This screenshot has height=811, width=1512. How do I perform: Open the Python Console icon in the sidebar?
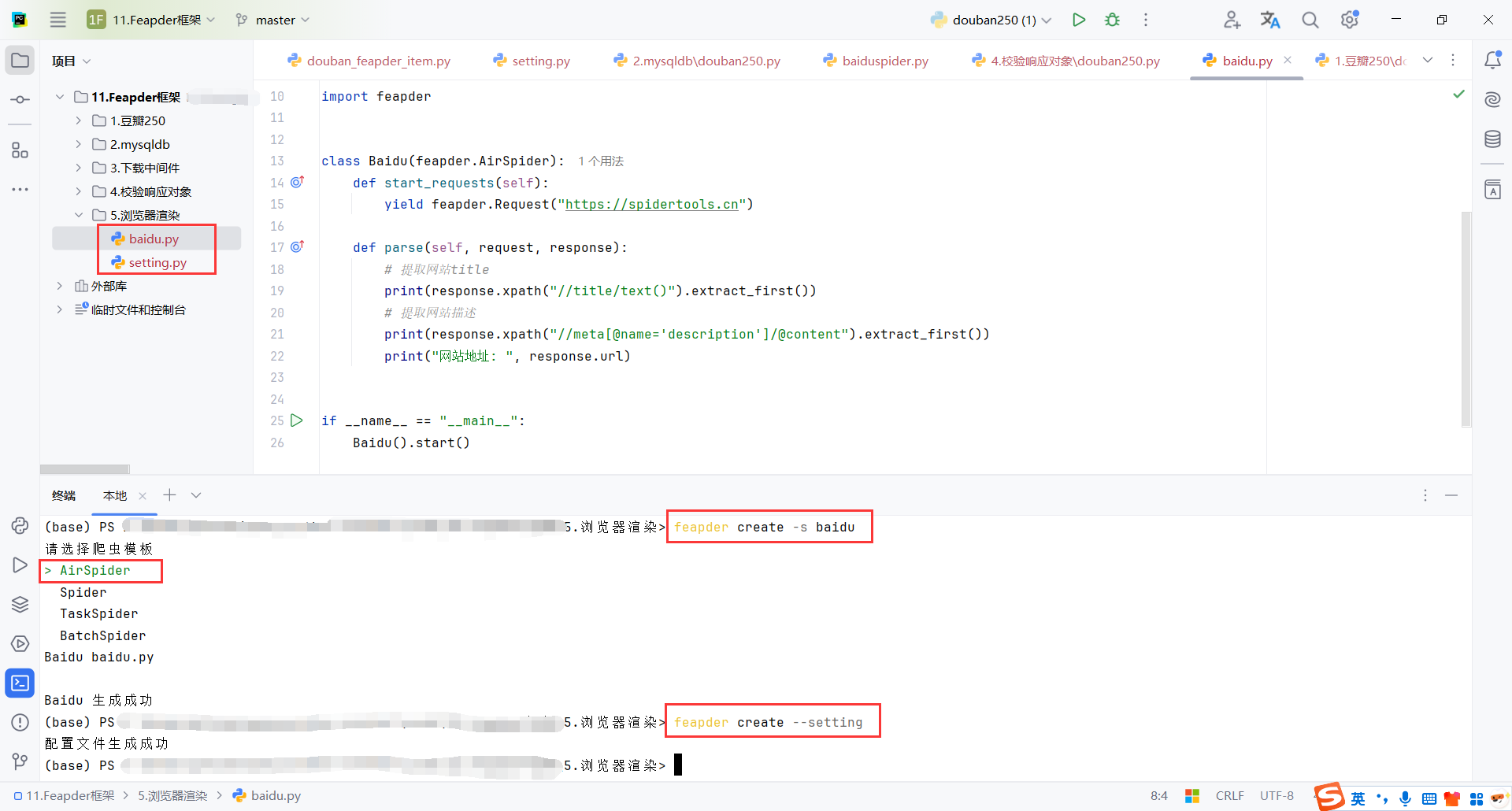point(20,526)
